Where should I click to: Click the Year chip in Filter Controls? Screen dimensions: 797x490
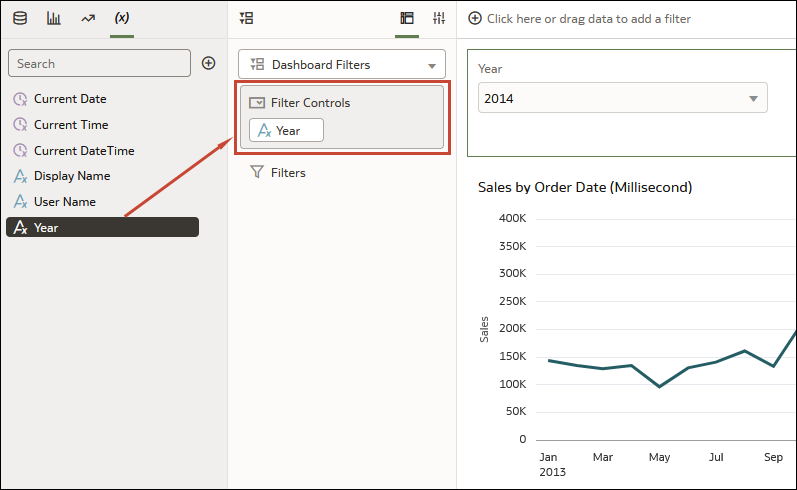click(x=286, y=131)
